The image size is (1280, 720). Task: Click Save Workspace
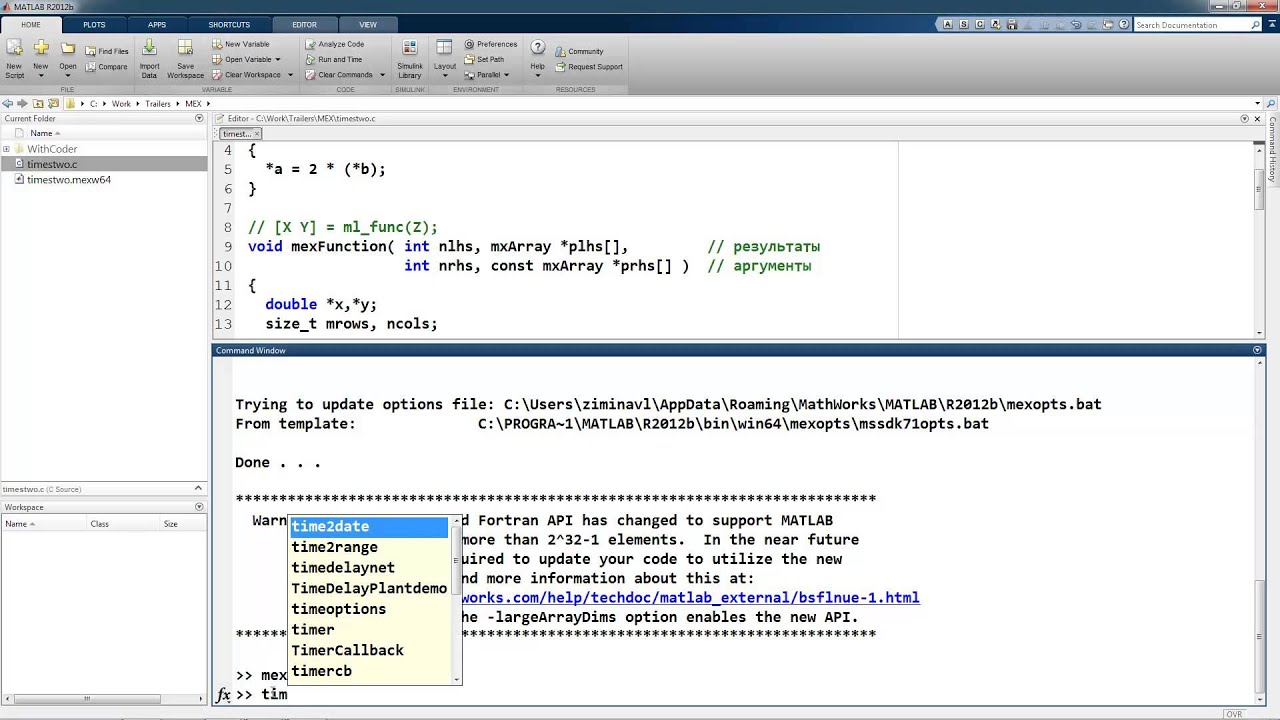click(x=185, y=59)
